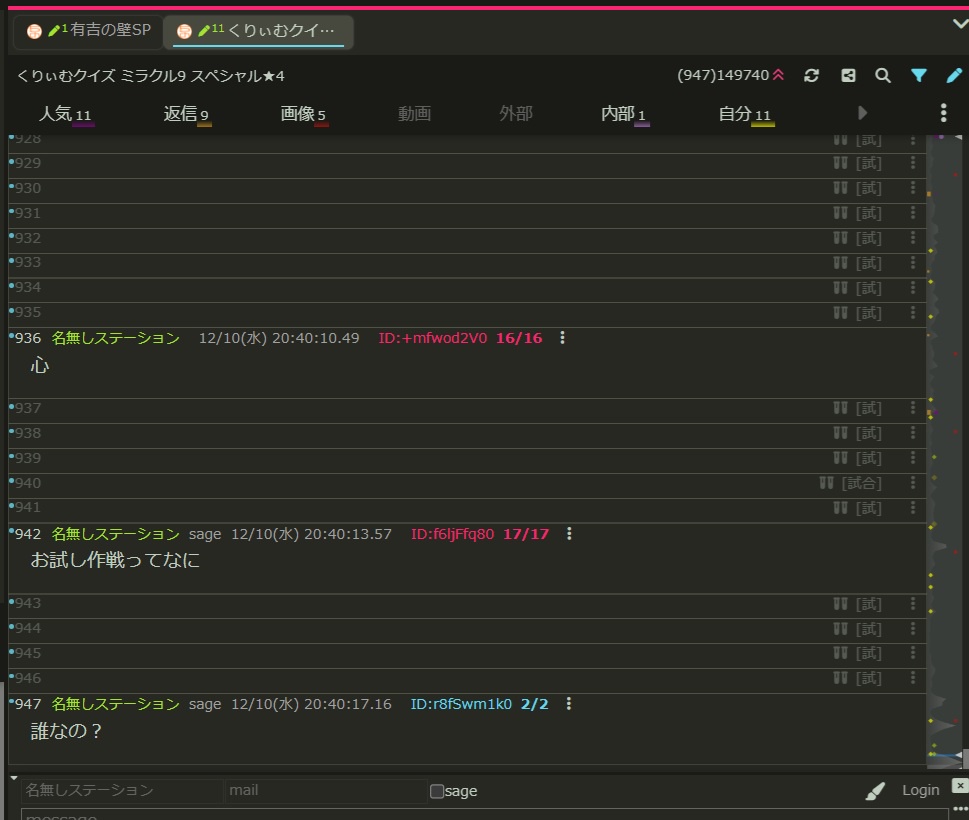The image size is (969, 820).
Task: Expand the tab list chevron at top right
Action: pyautogui.click(x=959, y=25)
